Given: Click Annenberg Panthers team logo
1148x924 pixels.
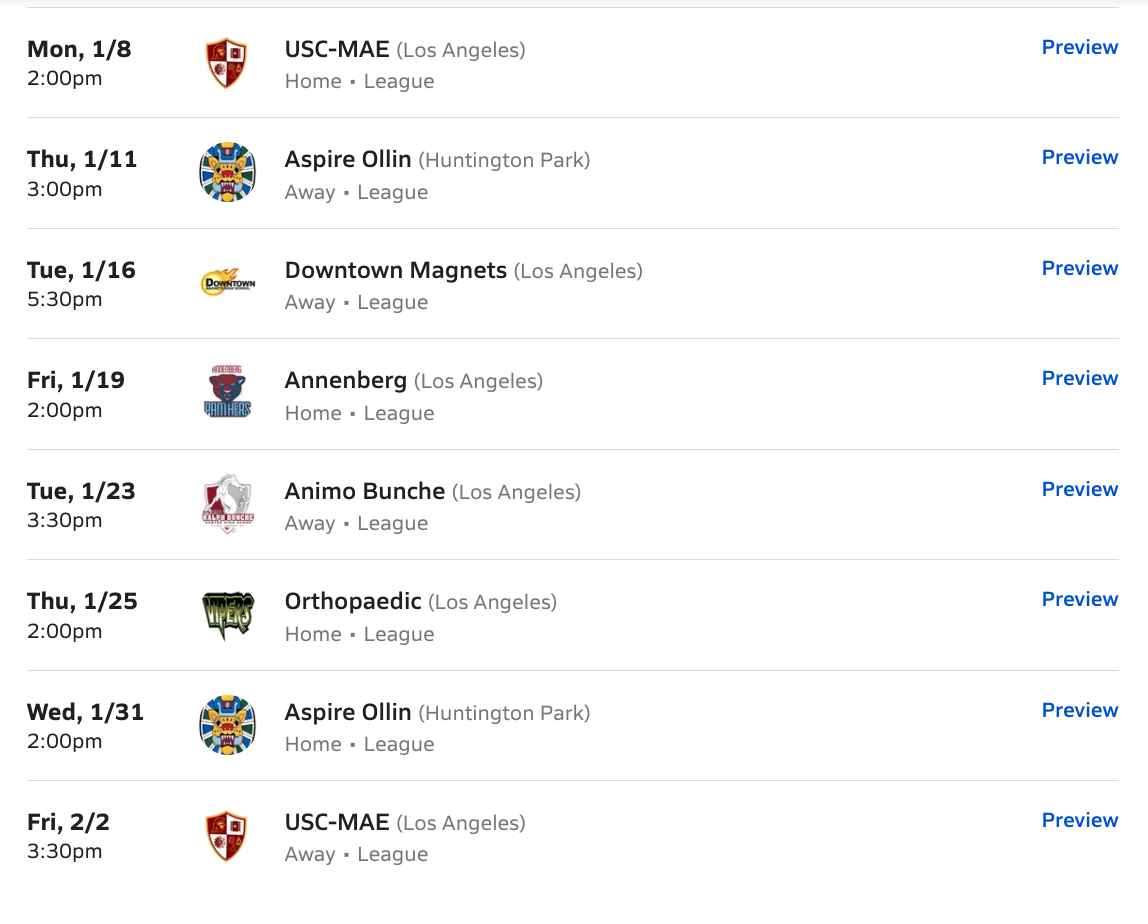Looking at the screenshot, I should [x=227, y=394].
